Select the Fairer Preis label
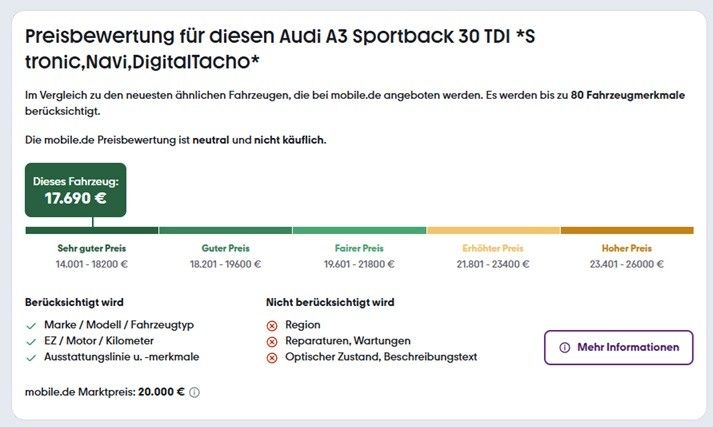713x427 pixels. 359,248
